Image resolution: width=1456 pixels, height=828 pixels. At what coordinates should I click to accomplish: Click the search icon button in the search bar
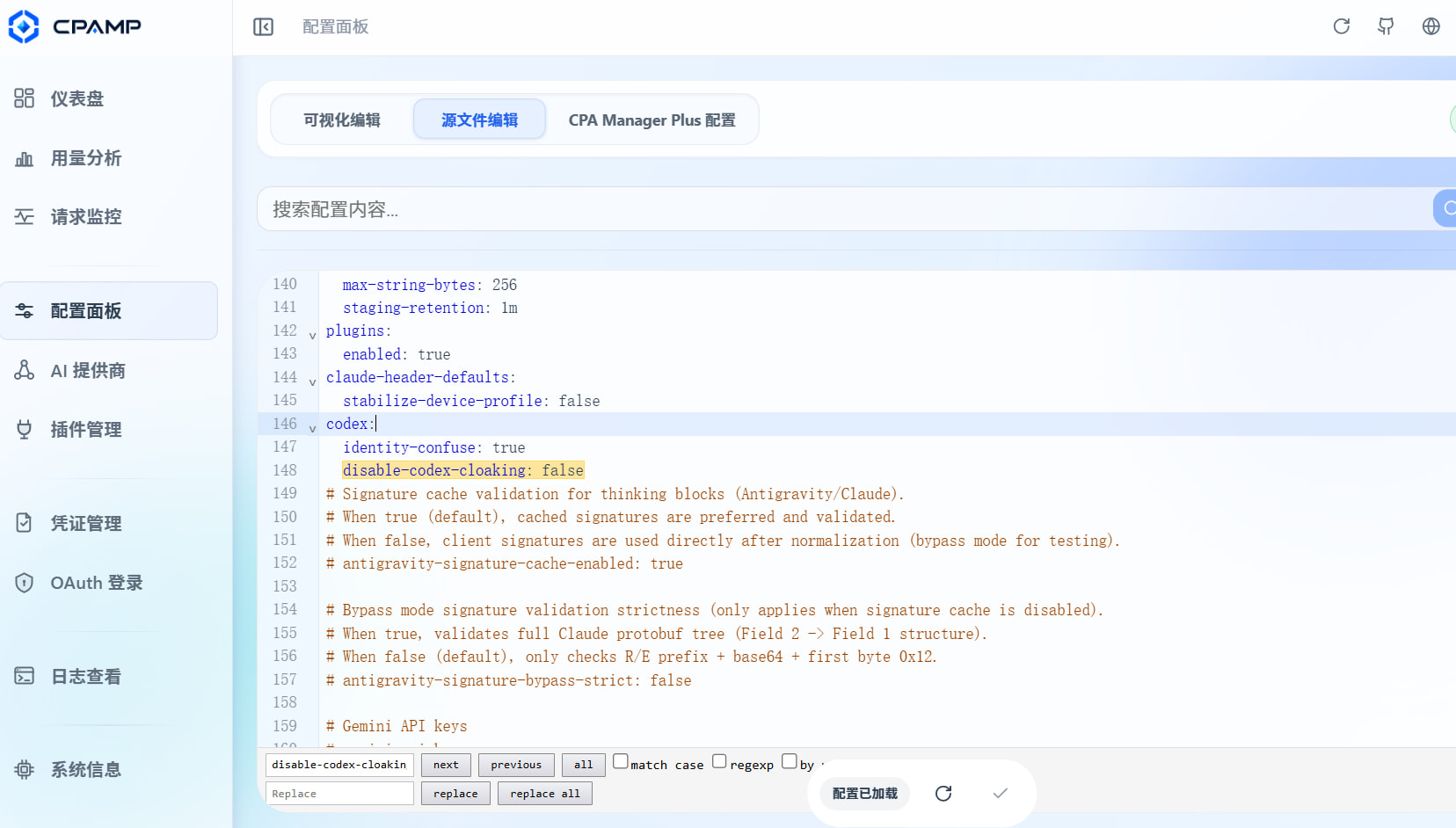[x=1446, y=208]
